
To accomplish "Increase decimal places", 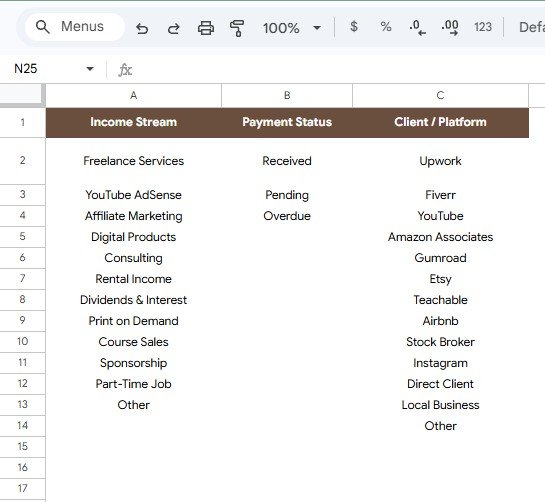I will click(450, 27).
